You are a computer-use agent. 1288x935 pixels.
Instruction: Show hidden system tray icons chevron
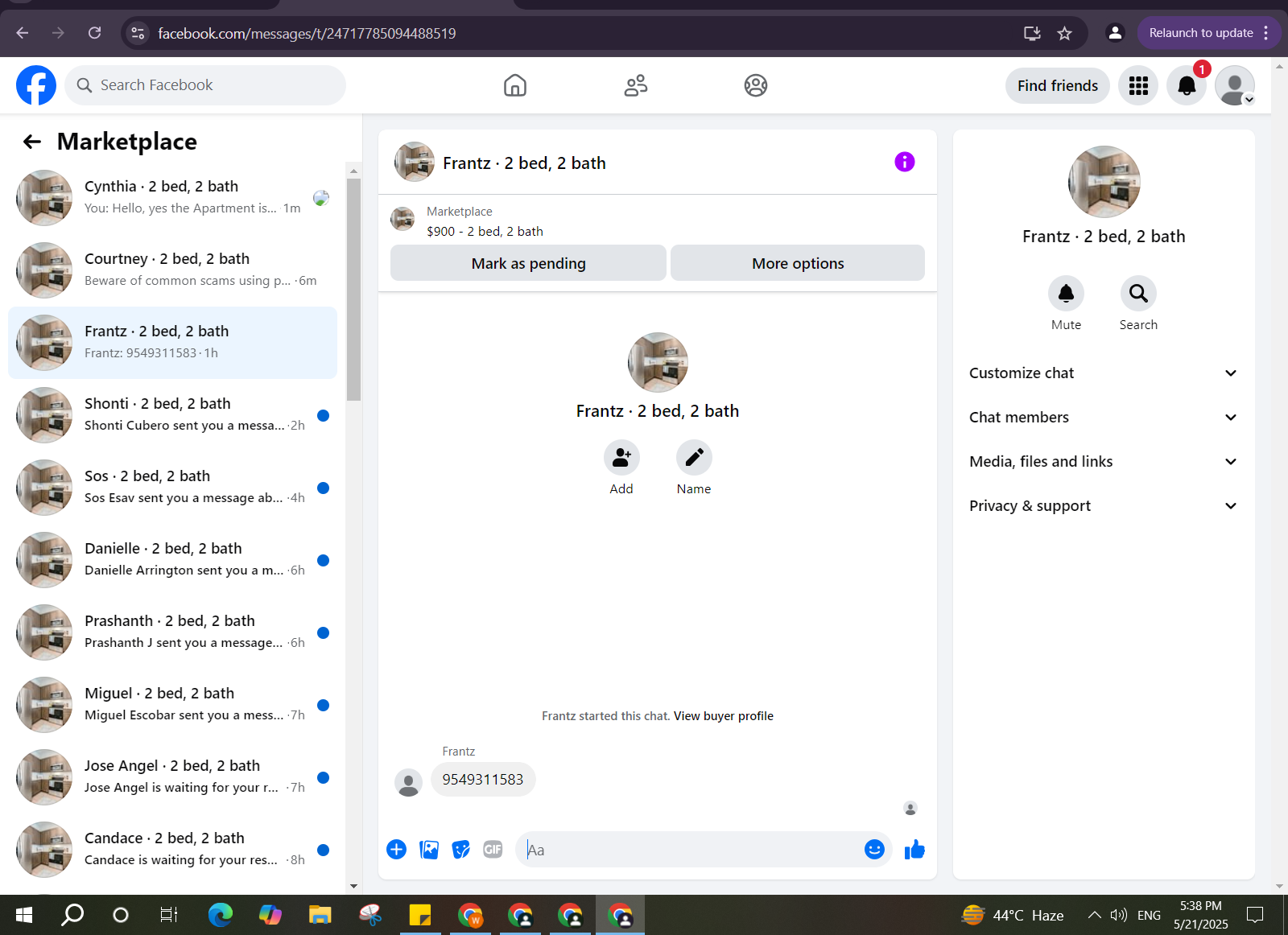[1094, 915]
